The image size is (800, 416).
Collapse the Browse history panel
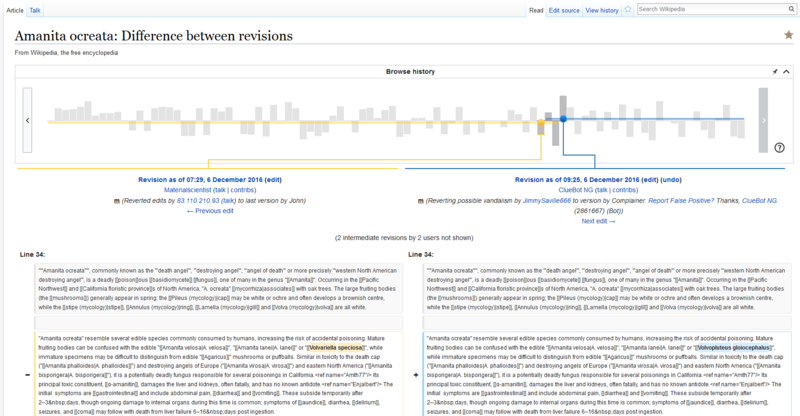[x=785, y=72]
